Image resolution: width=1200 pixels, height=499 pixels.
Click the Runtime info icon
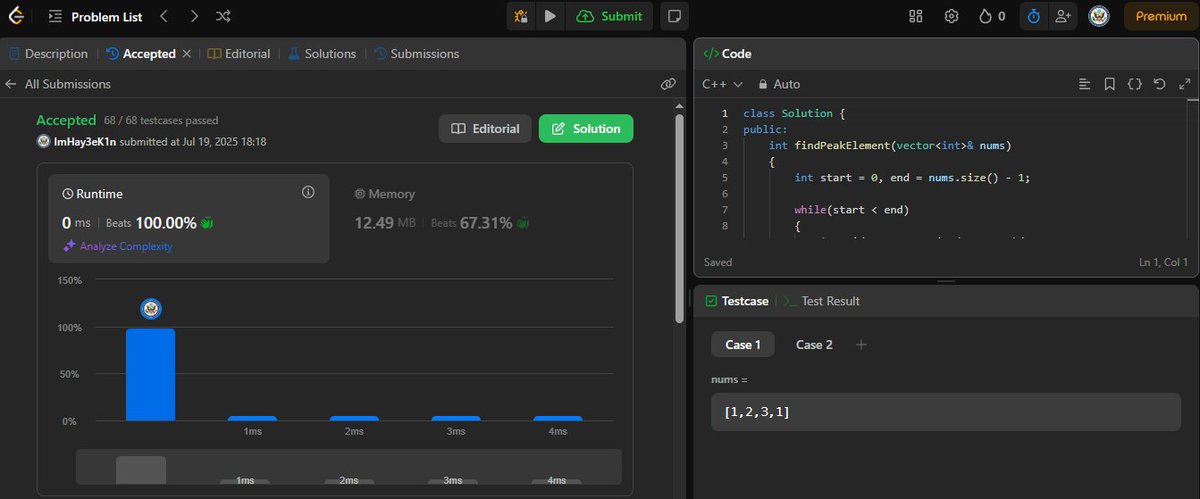tap(308, 192)
